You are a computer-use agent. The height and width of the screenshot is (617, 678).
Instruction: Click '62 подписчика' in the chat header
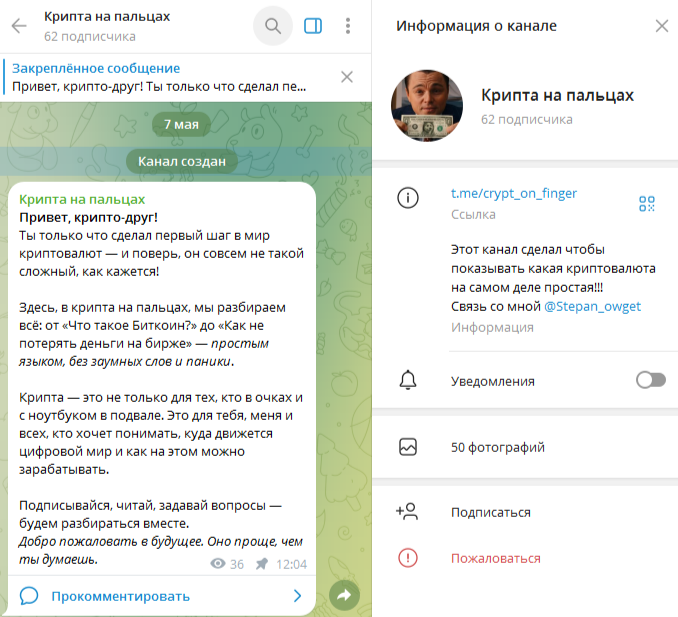(90, 37)
